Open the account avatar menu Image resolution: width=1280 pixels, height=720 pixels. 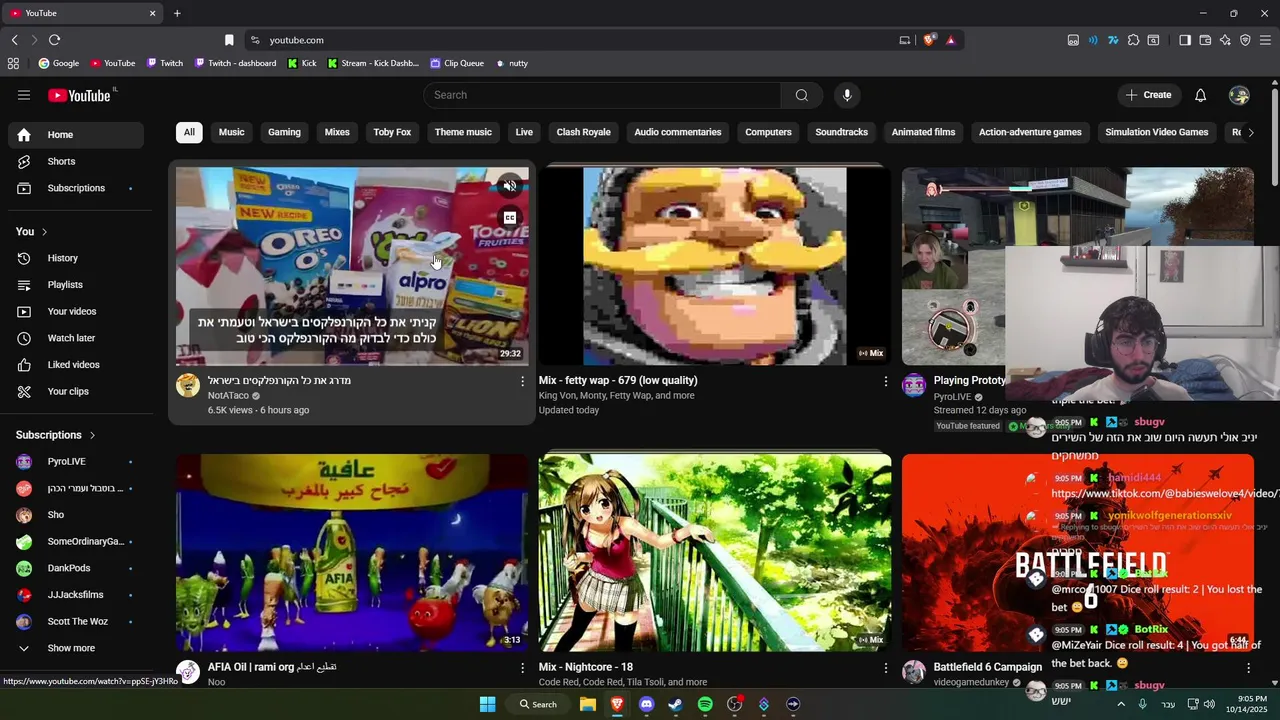[1240, 95]
